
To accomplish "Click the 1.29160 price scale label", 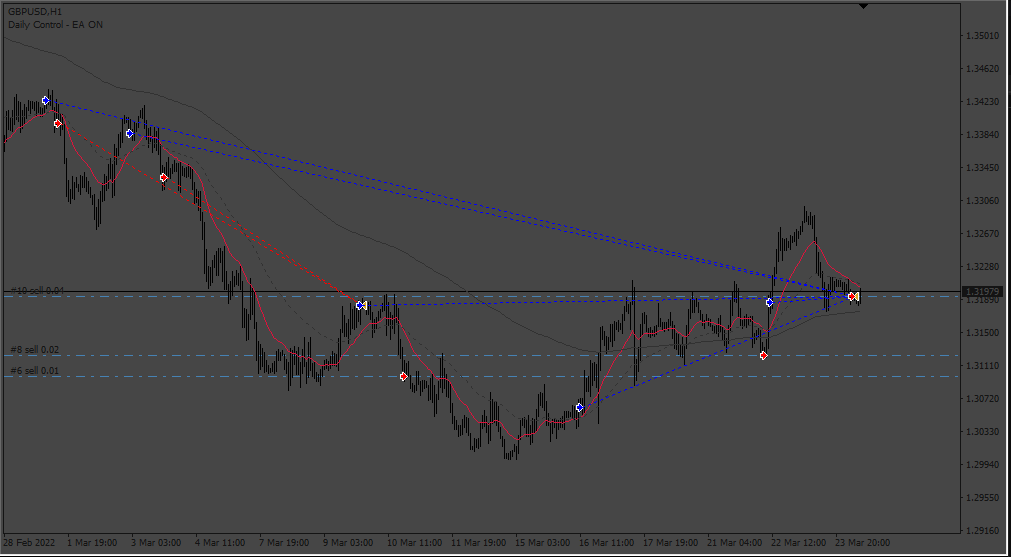I will pyautogui.click(x=983, y=530).
